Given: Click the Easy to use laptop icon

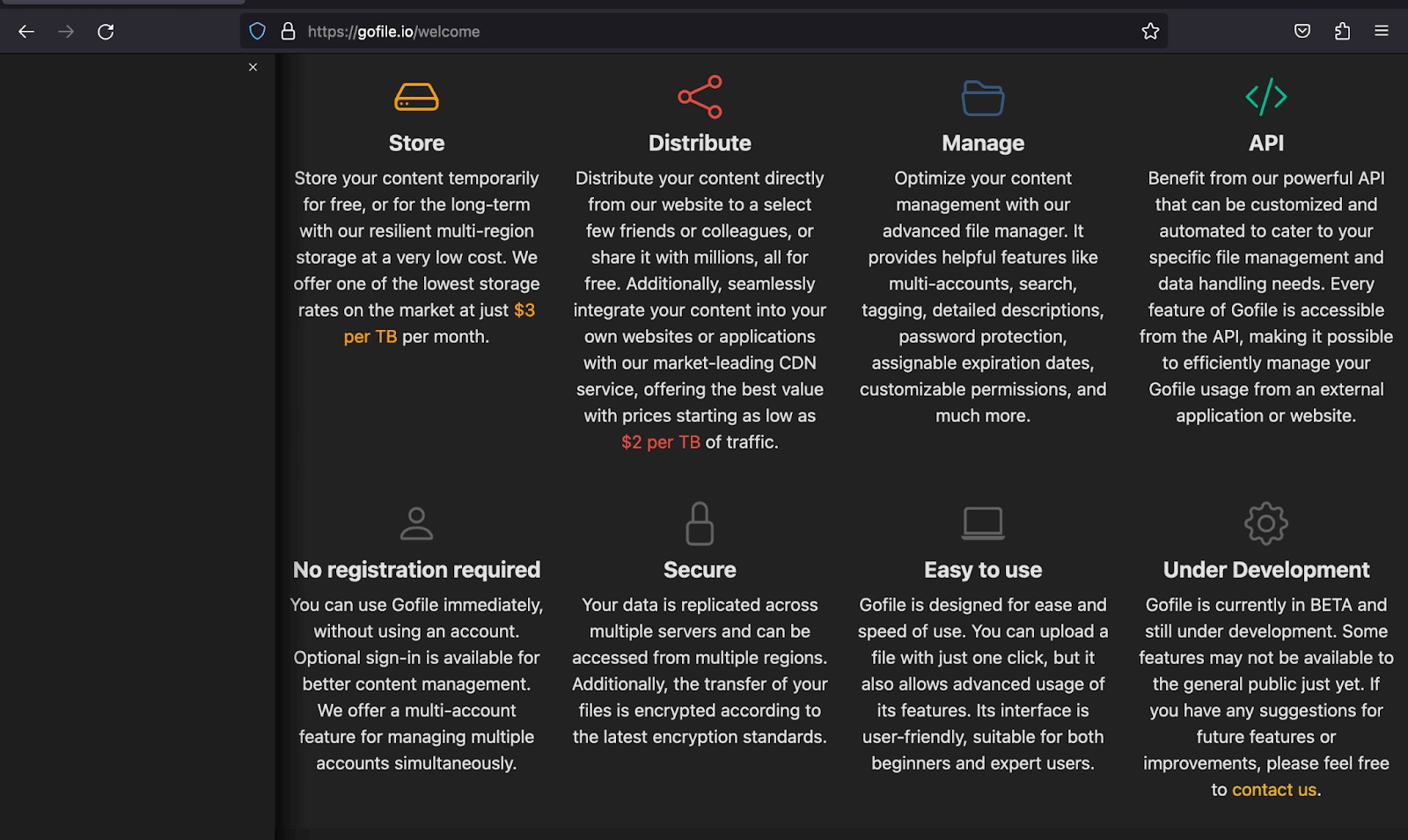Looking at the screenshot, I should pos(983,523).
